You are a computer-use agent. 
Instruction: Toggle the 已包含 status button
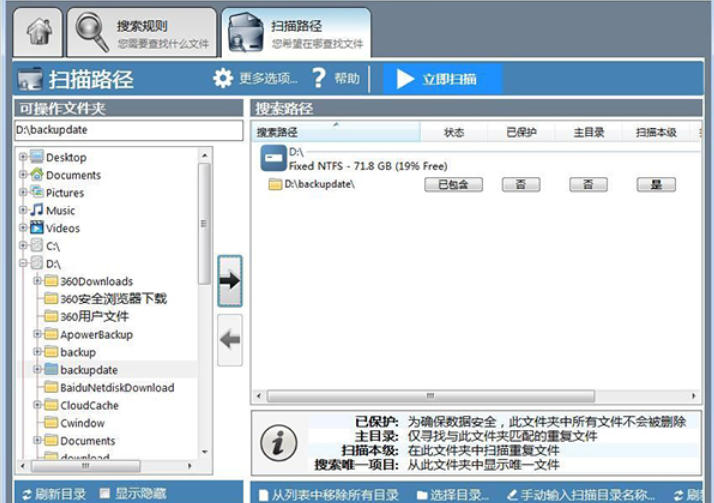click(453, 184)
